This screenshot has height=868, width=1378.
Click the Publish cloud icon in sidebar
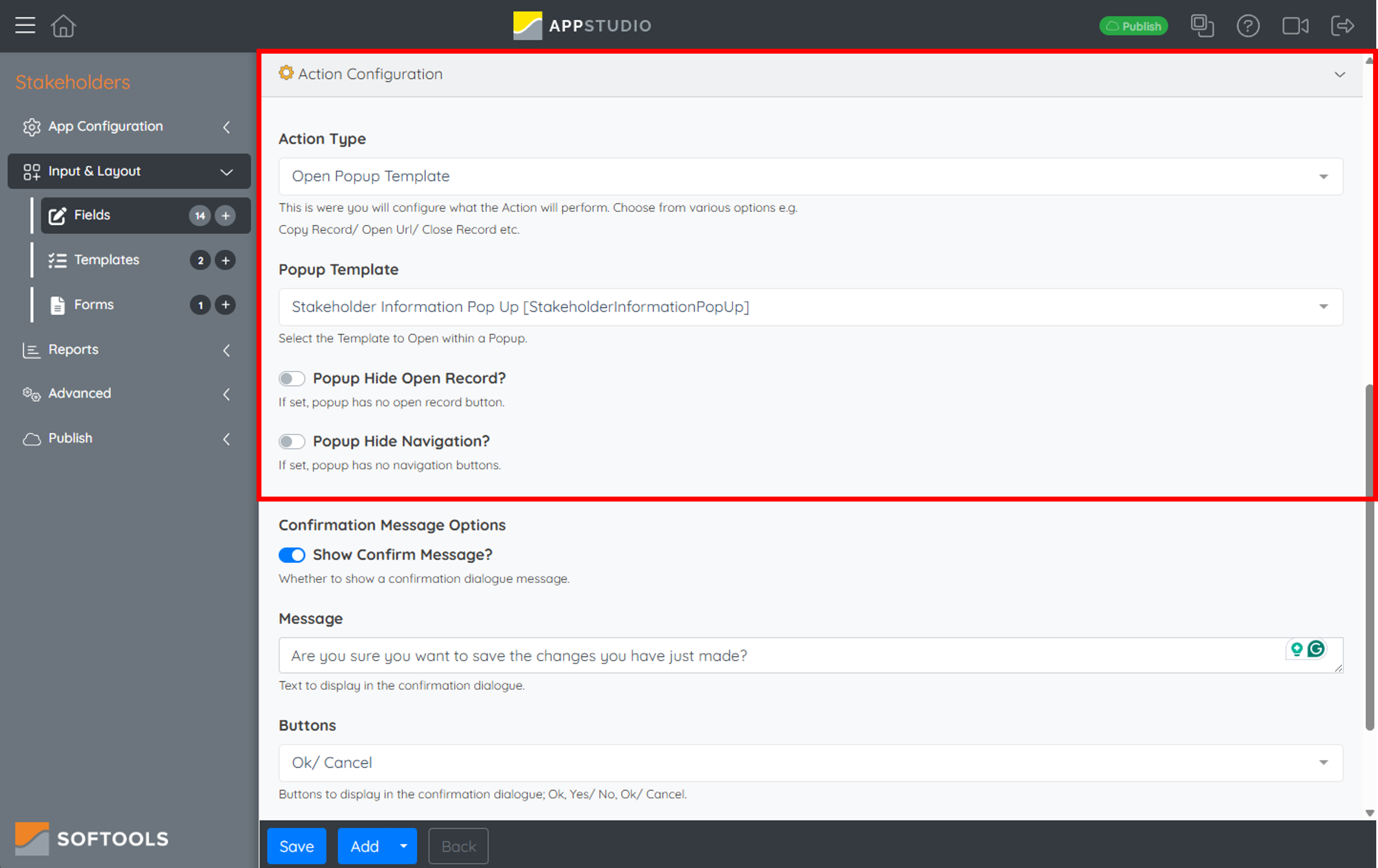[x=32, y=439]
